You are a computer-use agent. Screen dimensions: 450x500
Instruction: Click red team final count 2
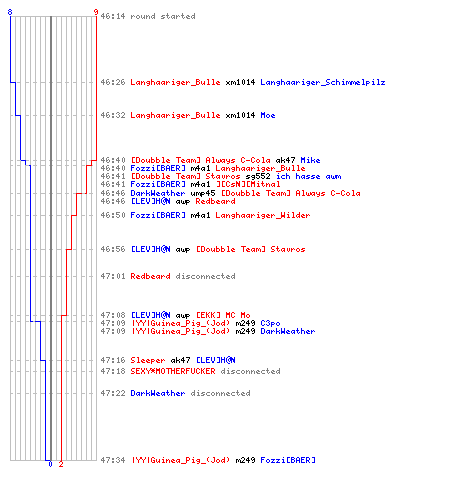tap(61, 464)
